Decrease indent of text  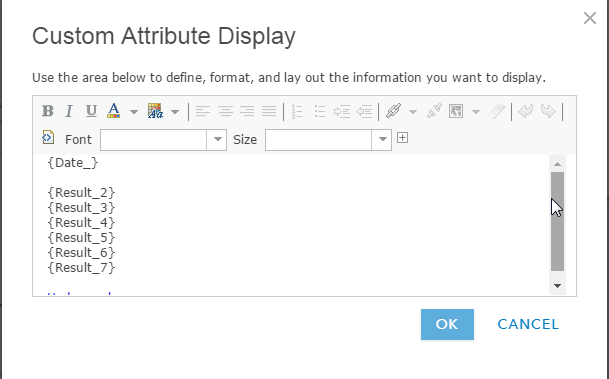point(364,111)
